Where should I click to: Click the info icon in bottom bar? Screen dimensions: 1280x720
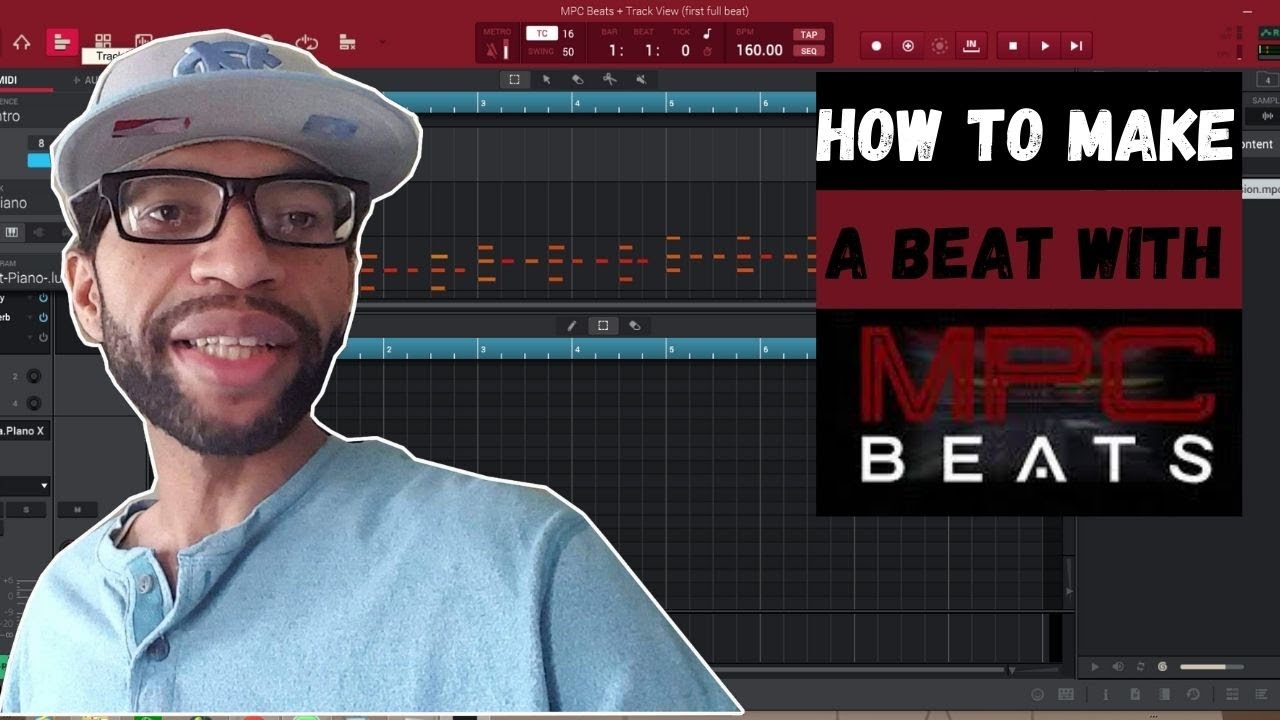pos(1105,694)
